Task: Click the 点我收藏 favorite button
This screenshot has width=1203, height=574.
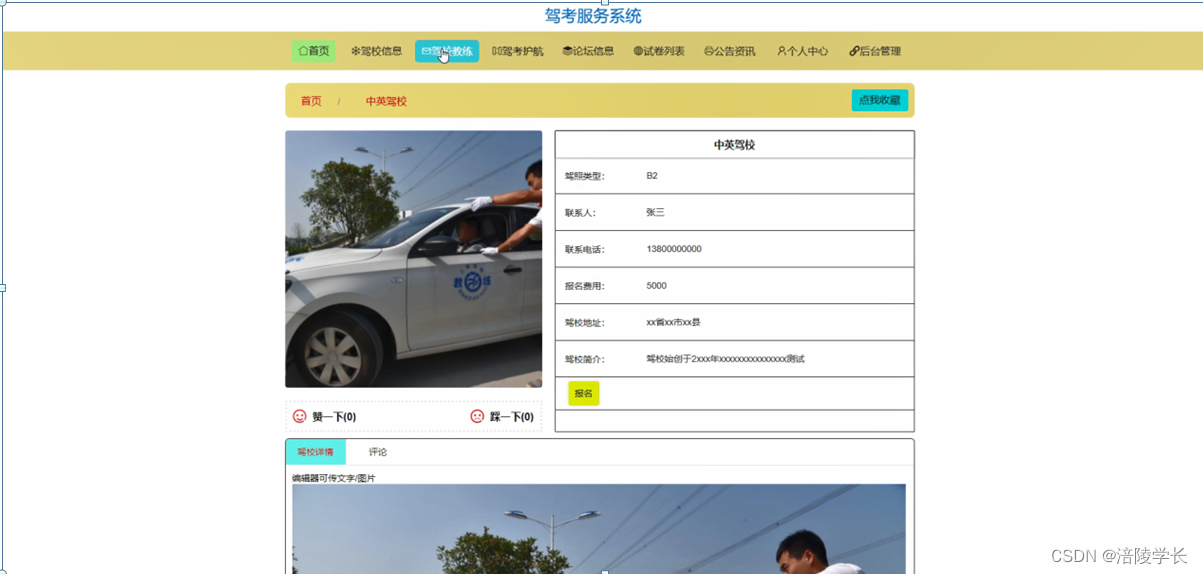Action: (880, 100)
